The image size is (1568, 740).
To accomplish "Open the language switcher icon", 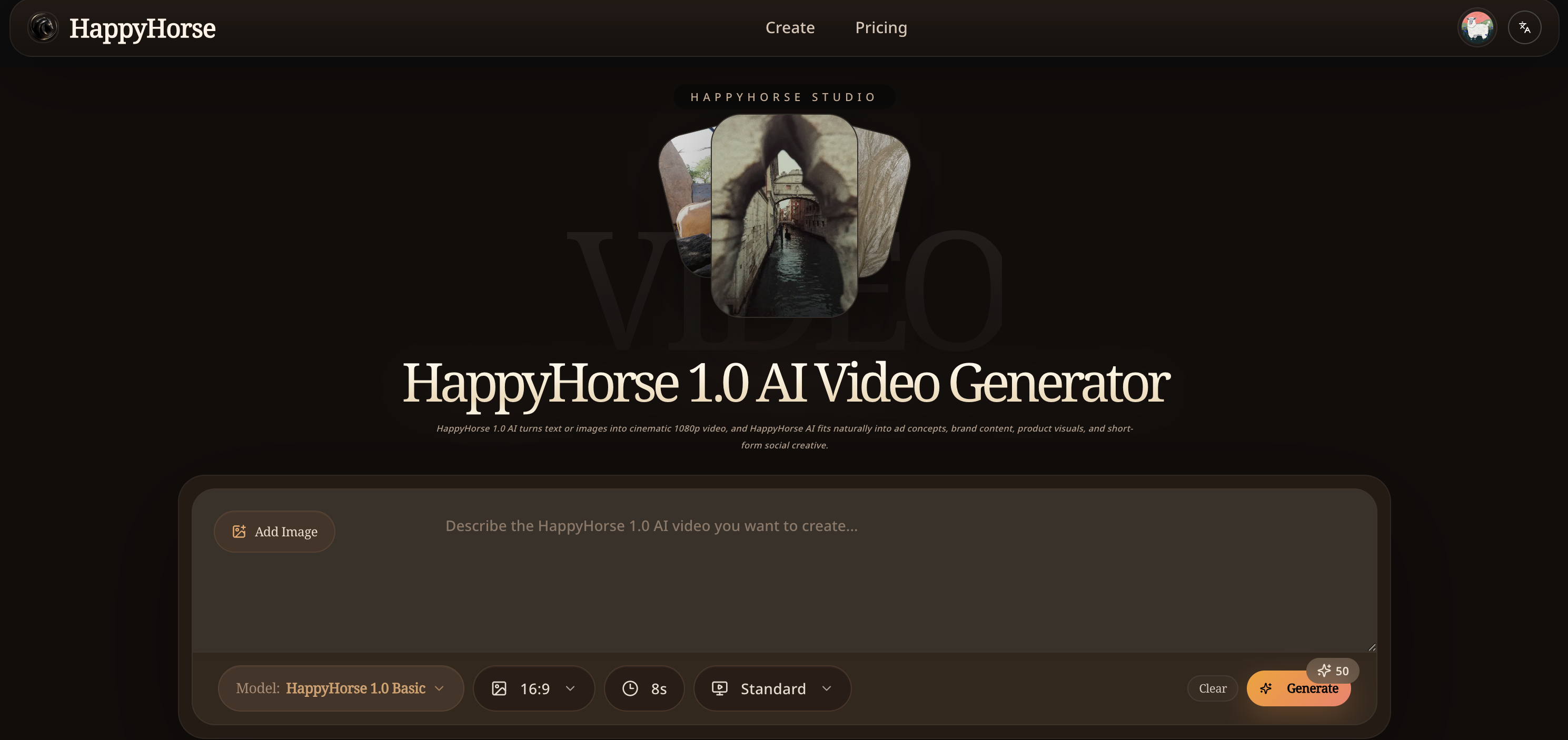I will (1525, 27).
